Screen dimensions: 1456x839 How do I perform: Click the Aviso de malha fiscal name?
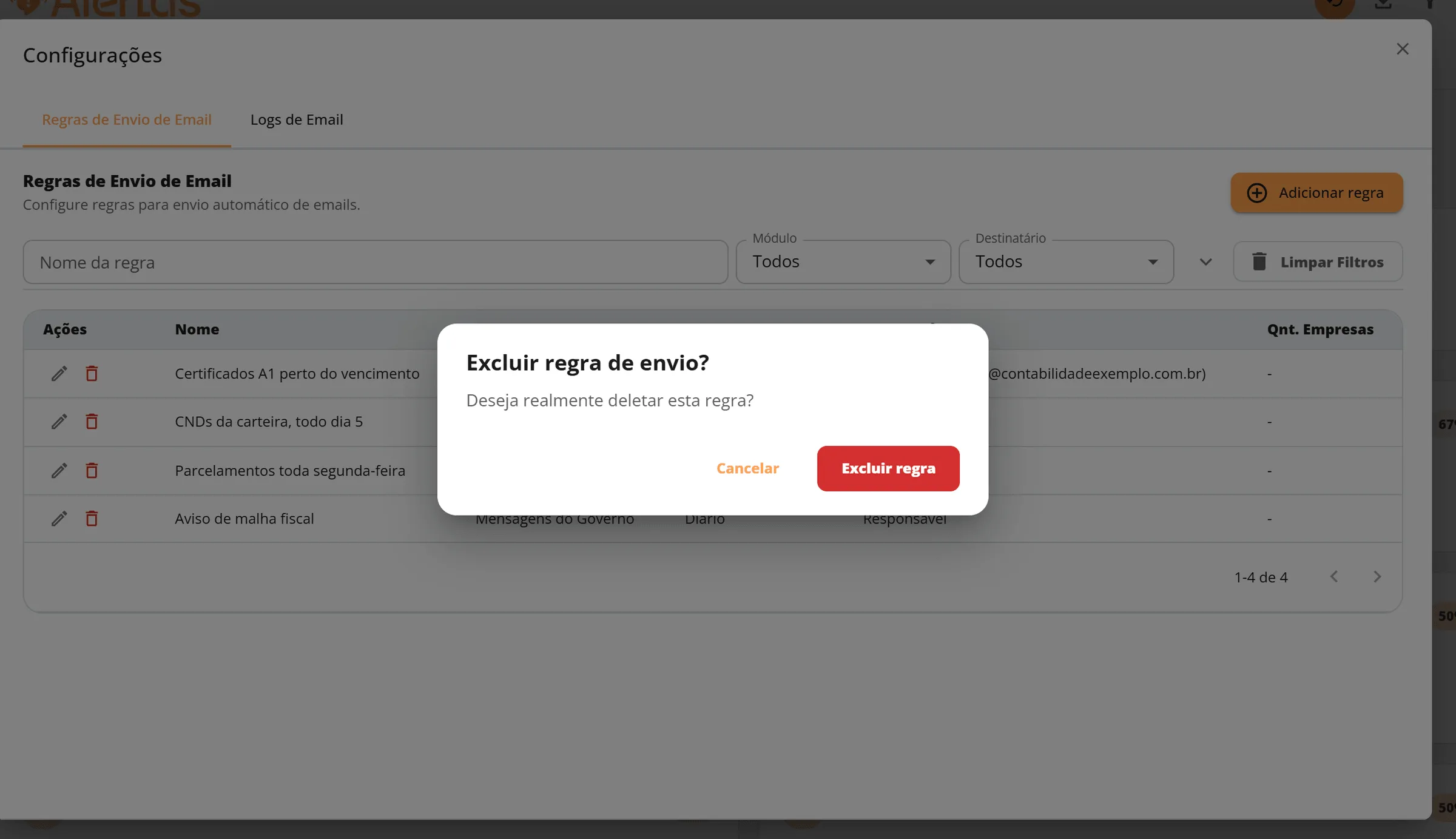tap(244, 519)
